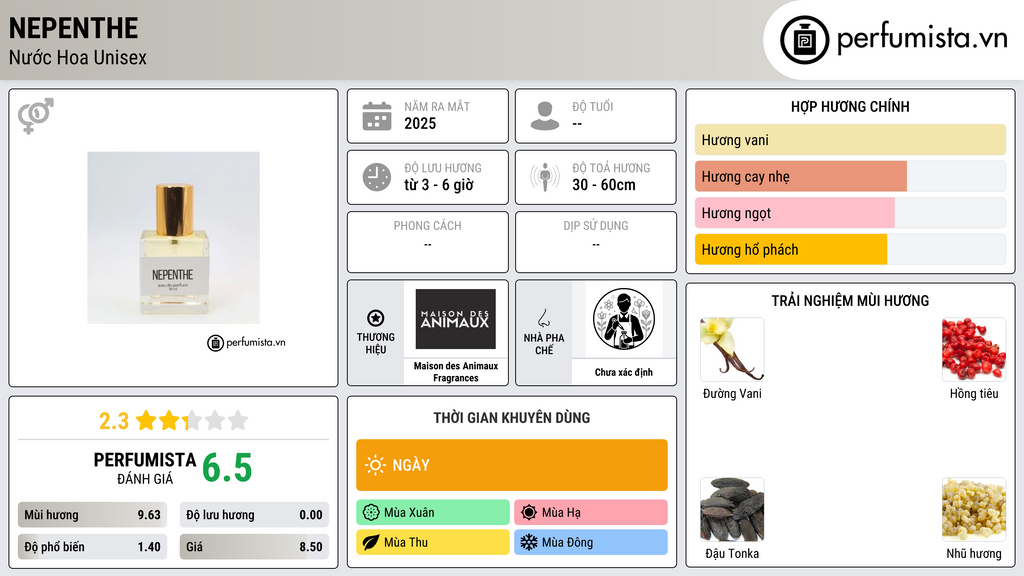Click the last grey rating star
The width and height of the screenshot is (1024, 576).
238,420
